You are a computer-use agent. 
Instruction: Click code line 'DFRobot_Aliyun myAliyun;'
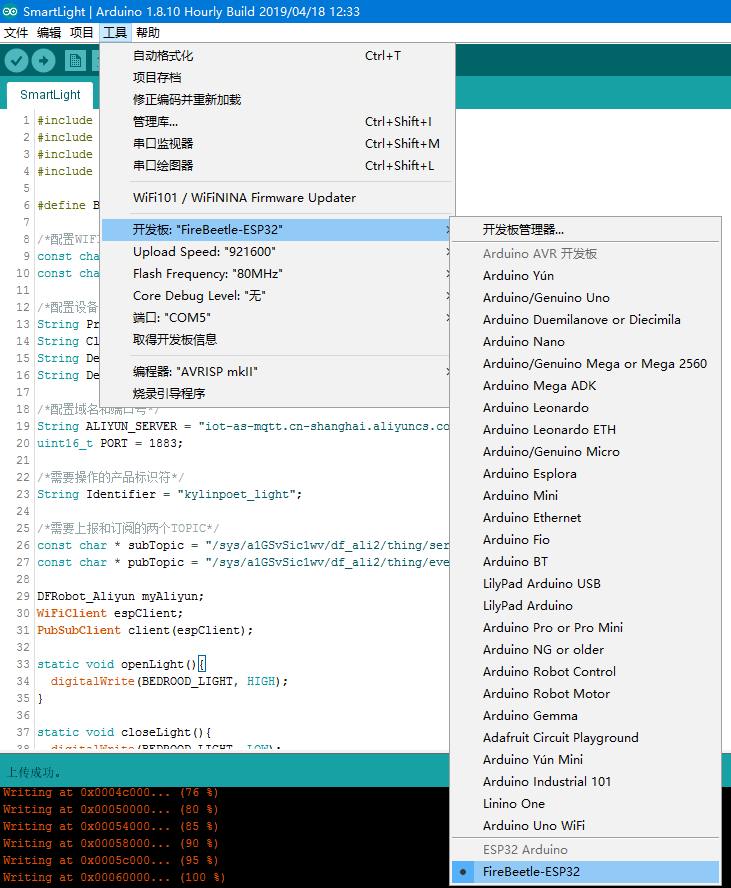click(x=120, y=596)
